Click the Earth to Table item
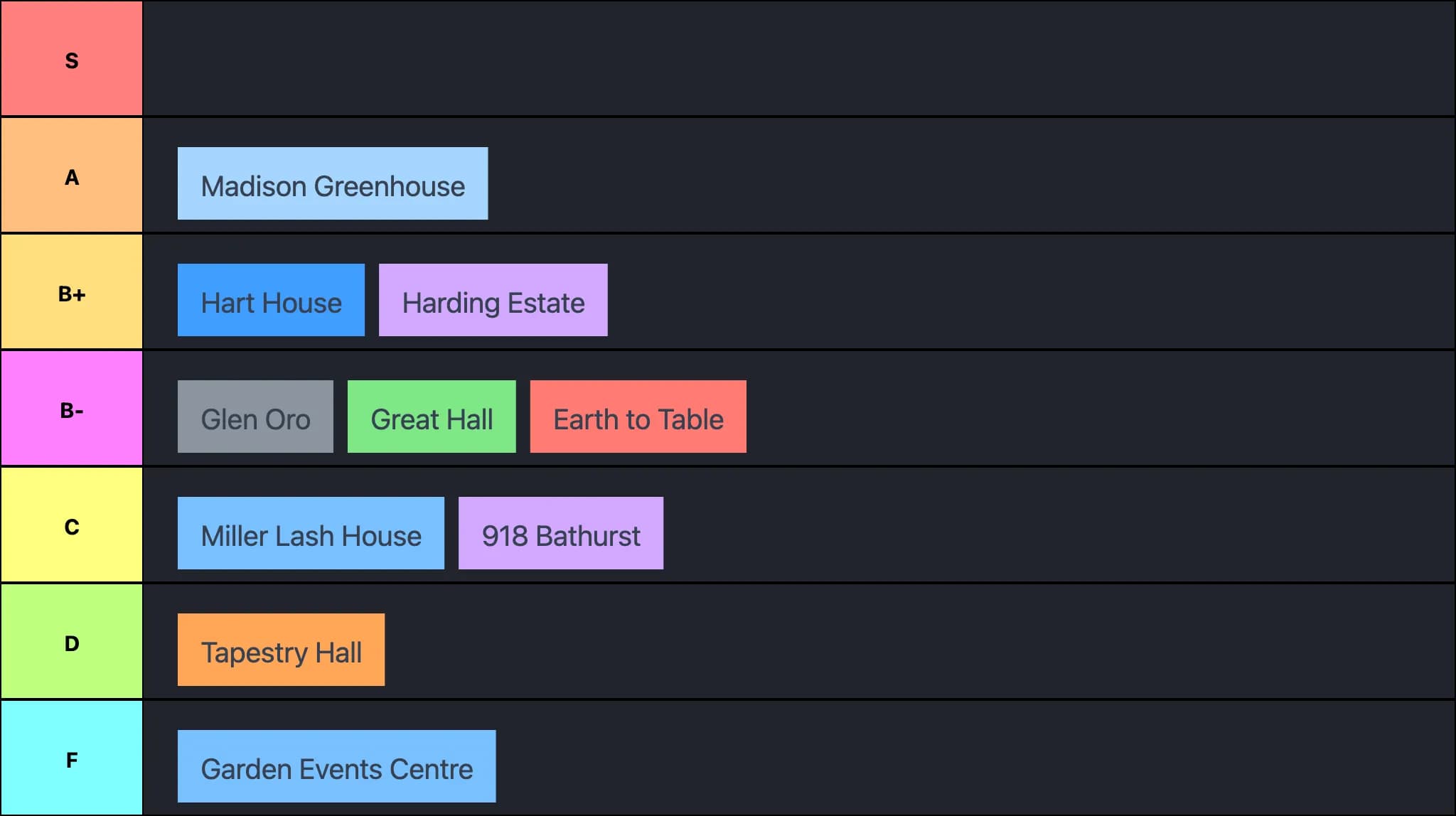 pos(638,417)
